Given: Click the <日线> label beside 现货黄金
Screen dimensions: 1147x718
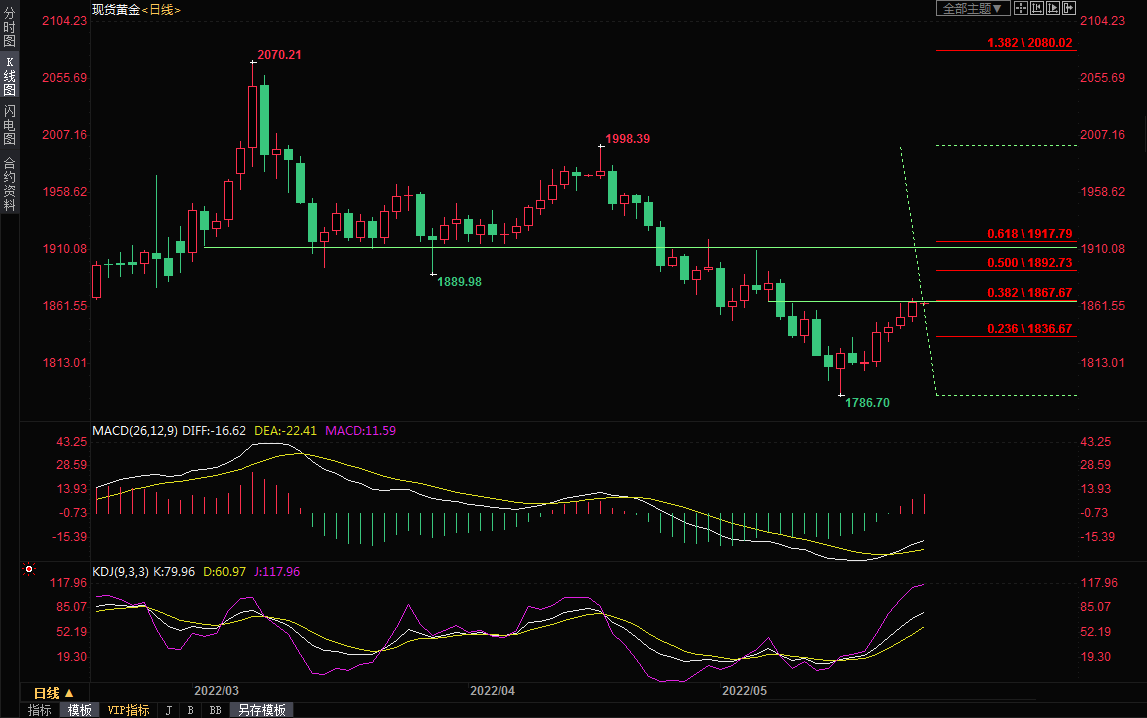Looking at the screenshot, I should (160, 9).
